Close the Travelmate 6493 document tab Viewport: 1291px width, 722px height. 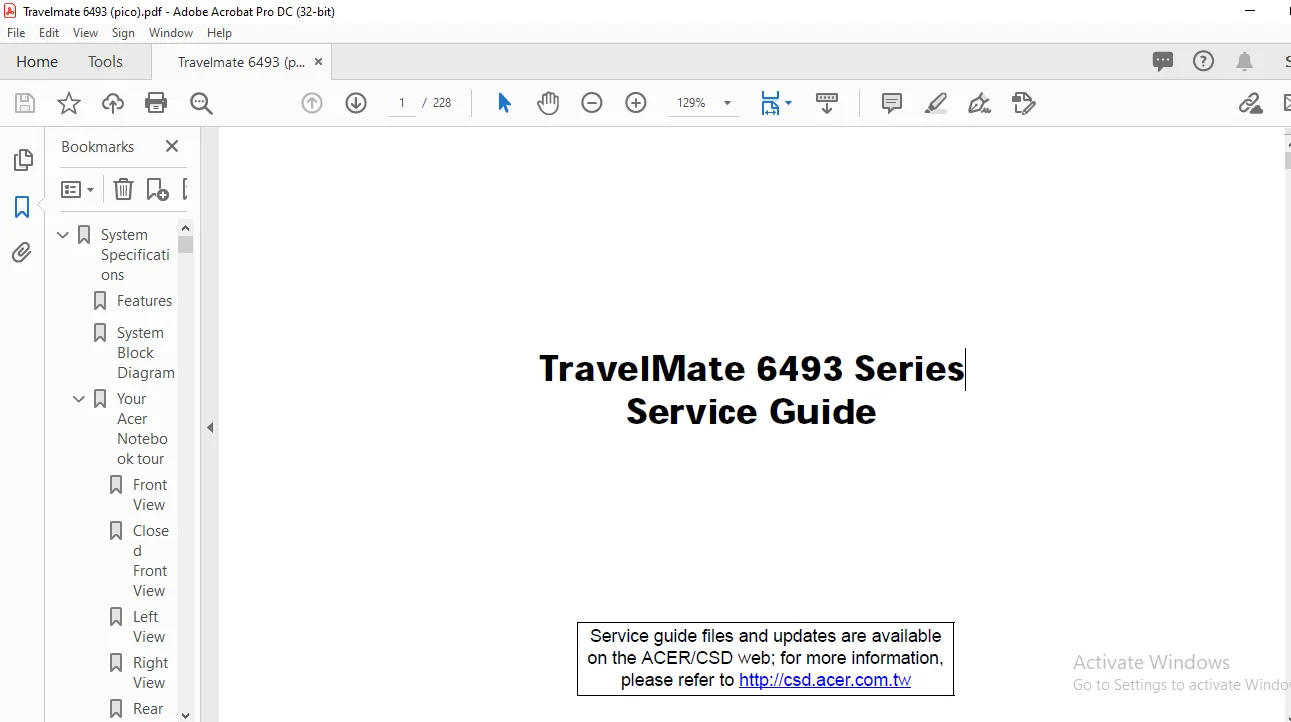[319, 62]
